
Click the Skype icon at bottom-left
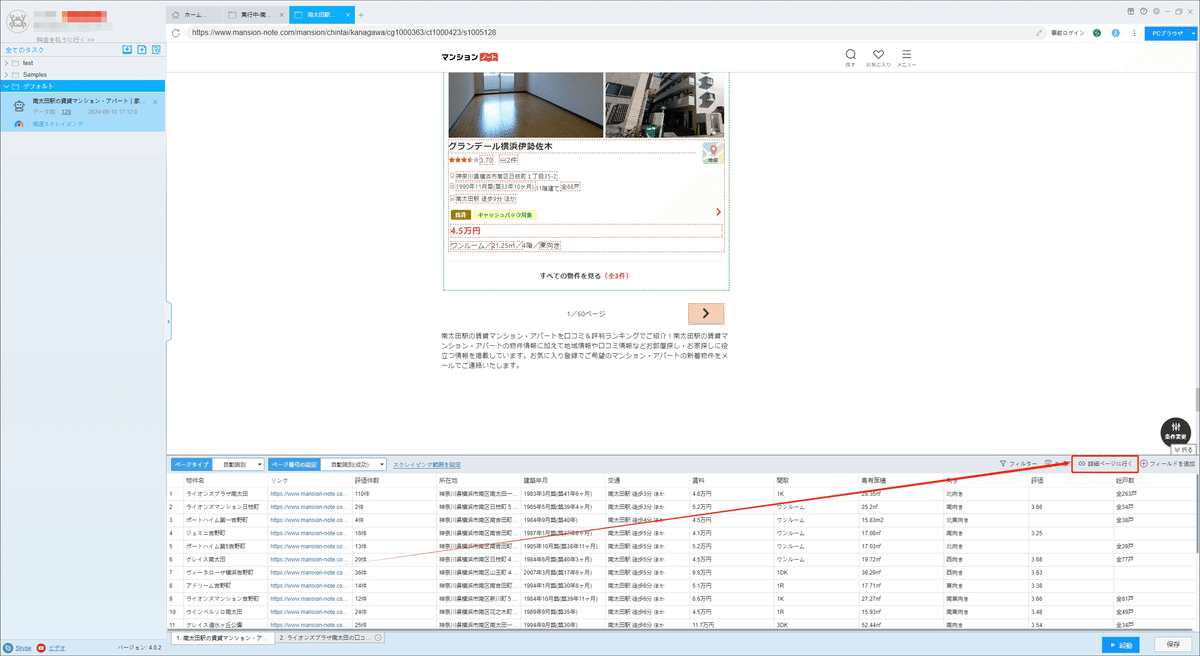coord(8,648)
